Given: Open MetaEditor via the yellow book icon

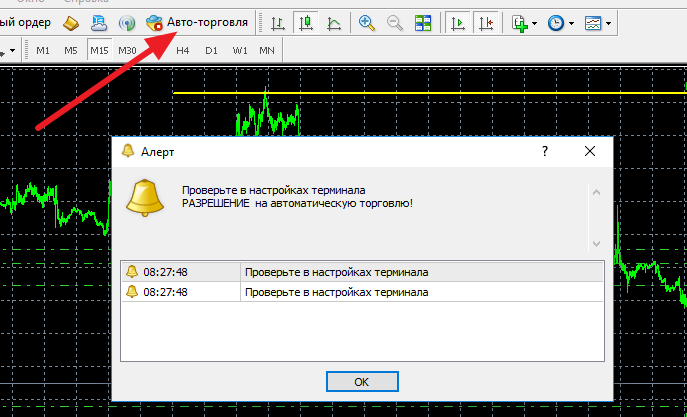Looking at the screenshot, I should coord(71,23).
